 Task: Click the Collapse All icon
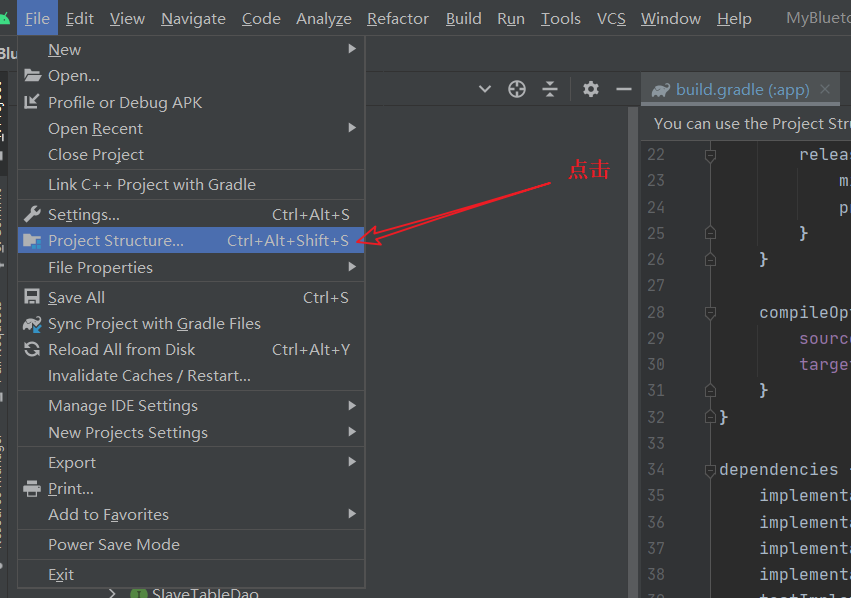[x=550, y=88]
